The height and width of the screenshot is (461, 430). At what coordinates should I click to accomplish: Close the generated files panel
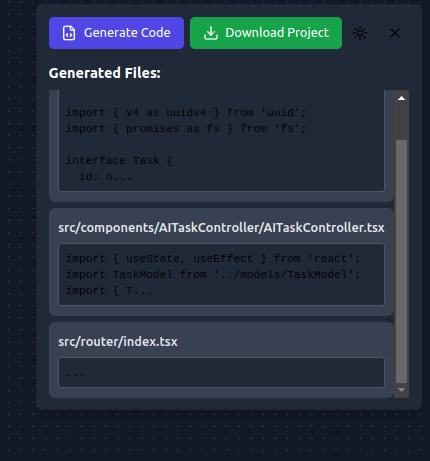[x=395, y=33]
